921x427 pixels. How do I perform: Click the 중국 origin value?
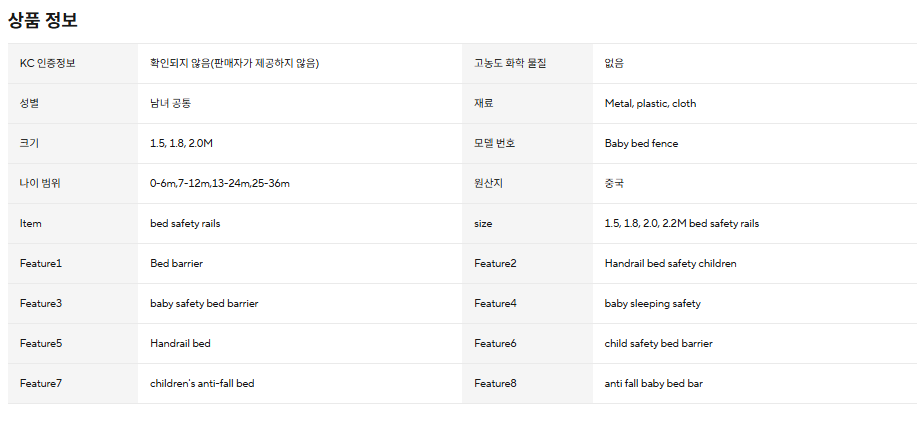(614, 184)
